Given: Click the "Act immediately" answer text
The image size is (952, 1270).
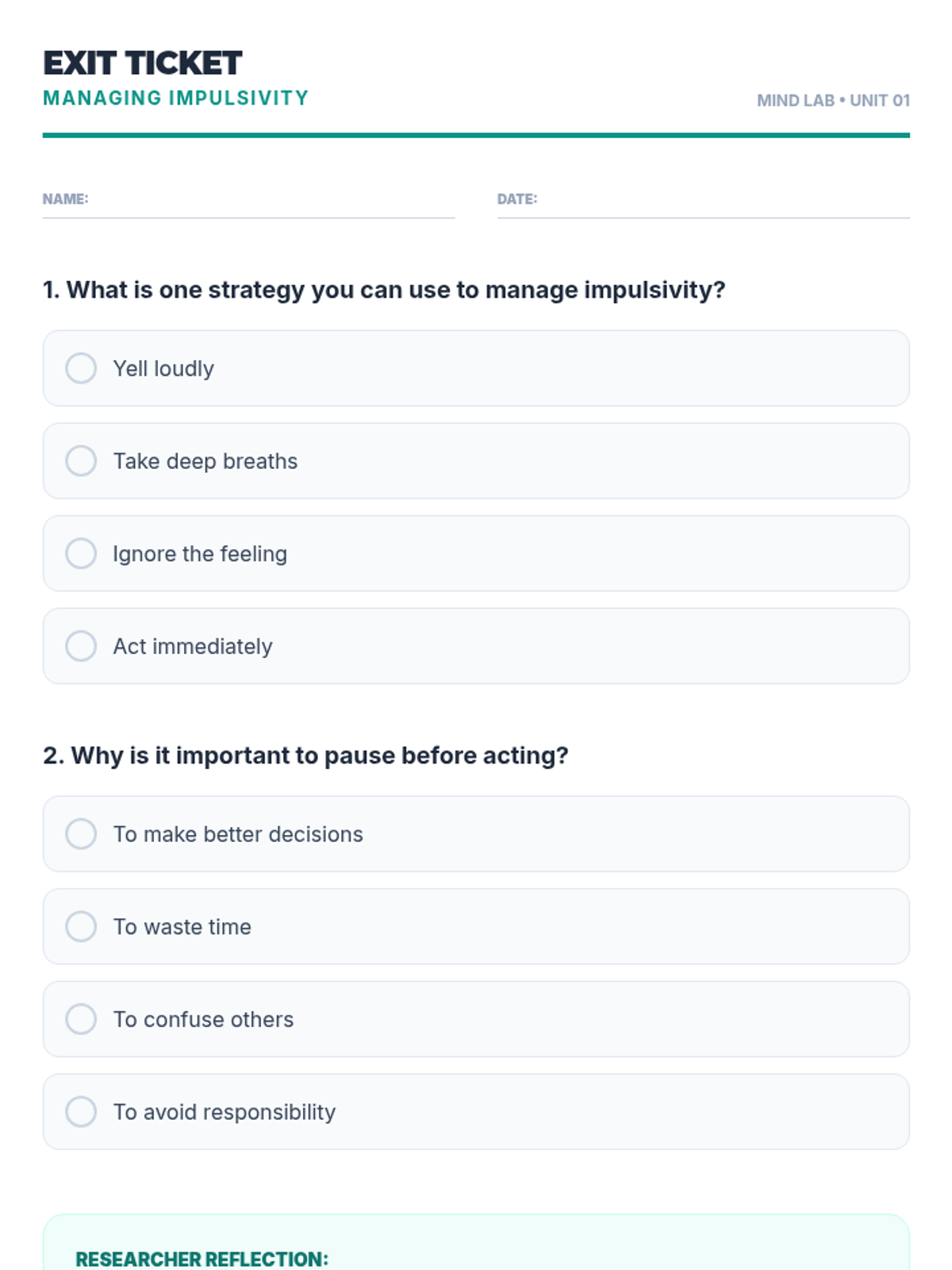Looking at the screenshot, I should (x=193, y=647).
